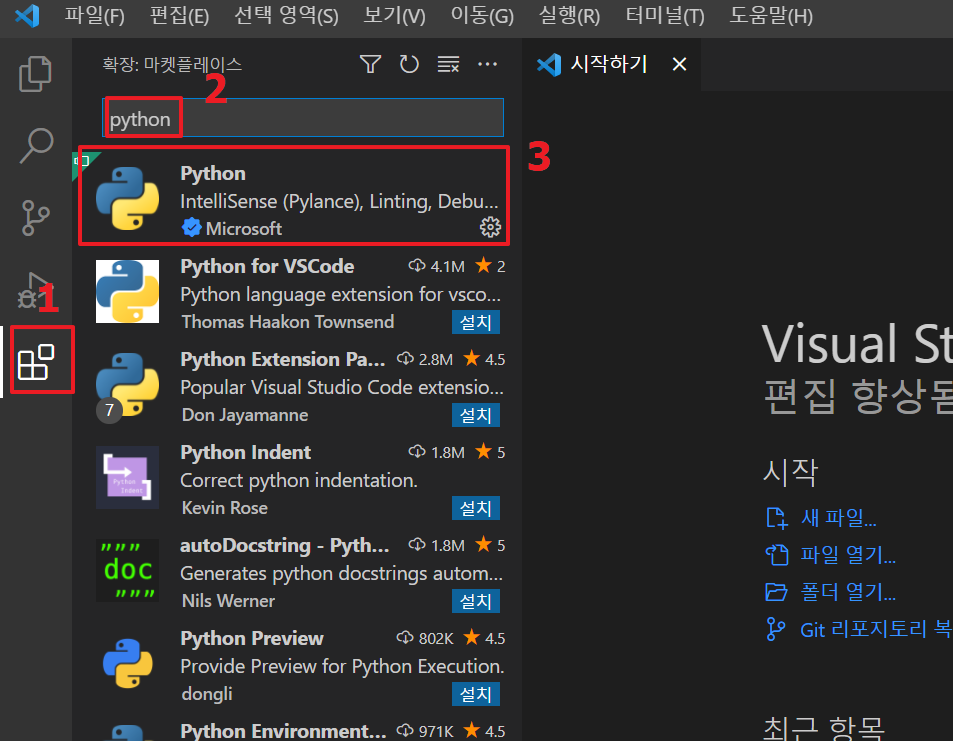Click the open file icon under 시작

pyautogui.click(x=777, y=555)
